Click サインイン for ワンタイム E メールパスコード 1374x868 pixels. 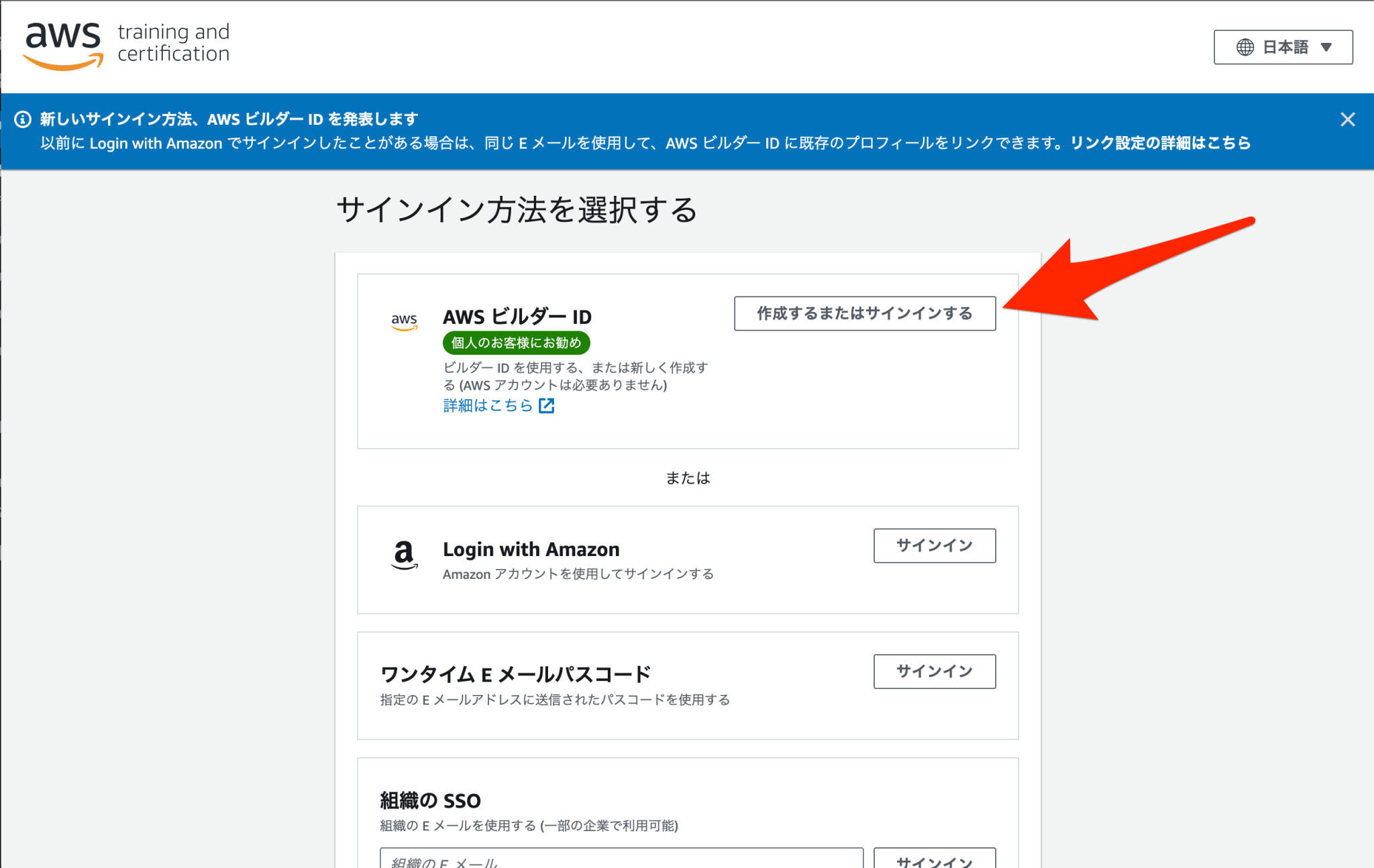tap(934, 671)
